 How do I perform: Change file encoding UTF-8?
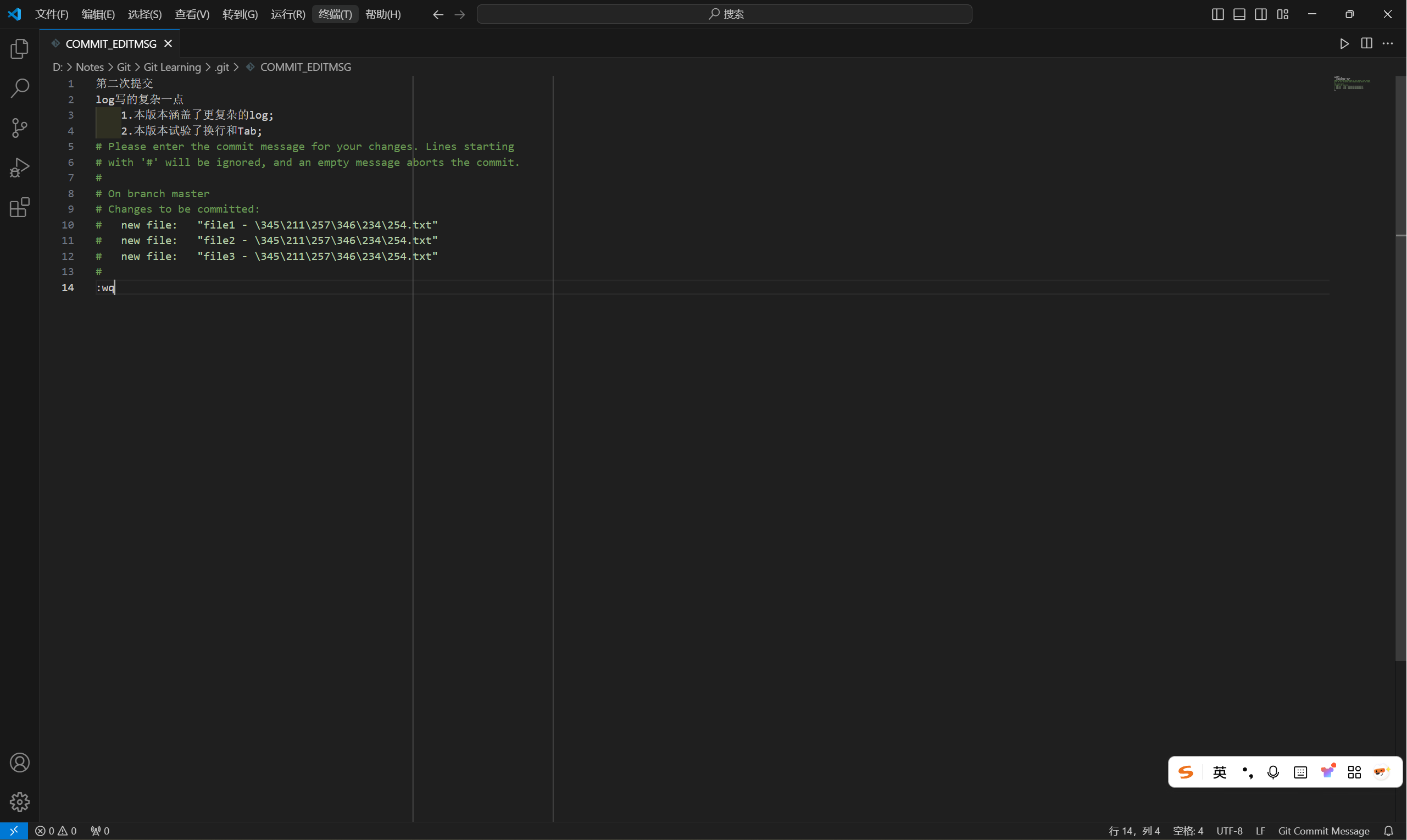pyautogui.click(x=1230, y=831)
